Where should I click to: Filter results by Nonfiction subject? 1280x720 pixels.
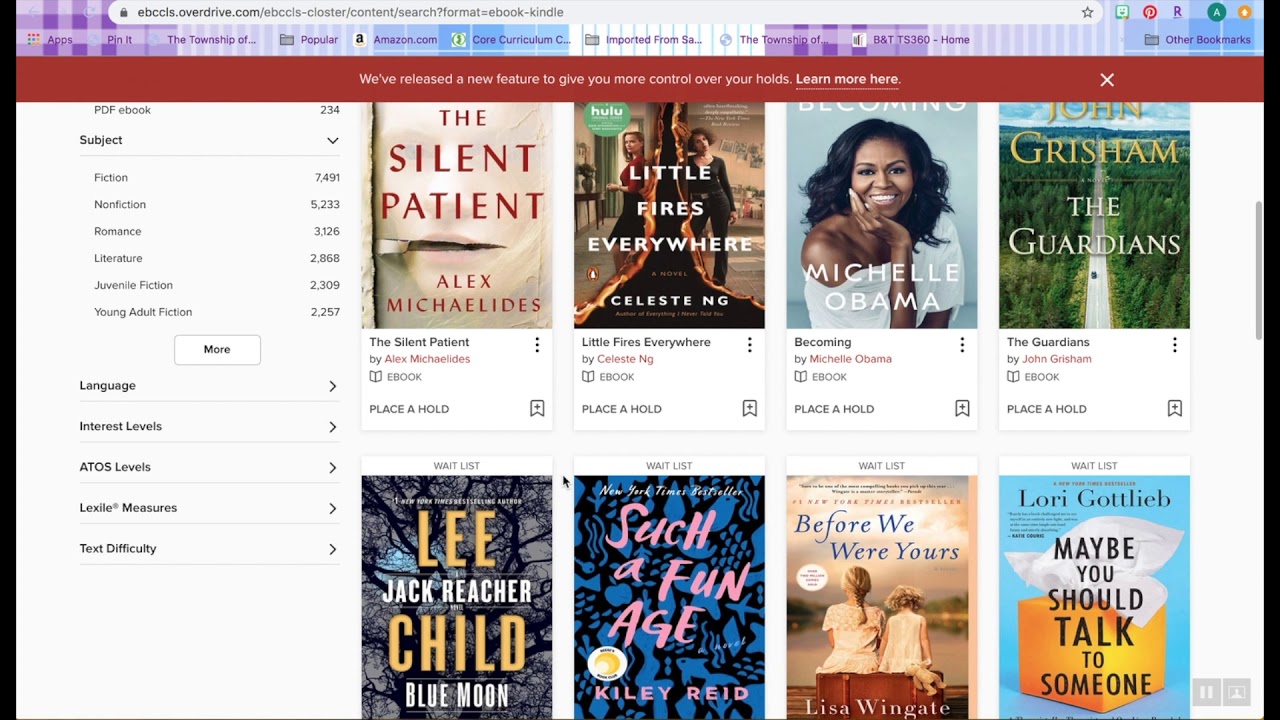coord(120,204)
